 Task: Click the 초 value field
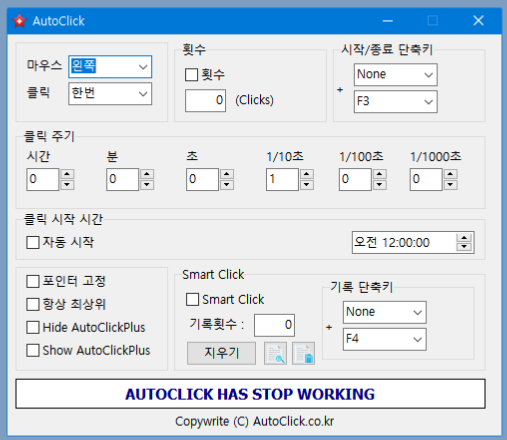[x=202, y=179]
